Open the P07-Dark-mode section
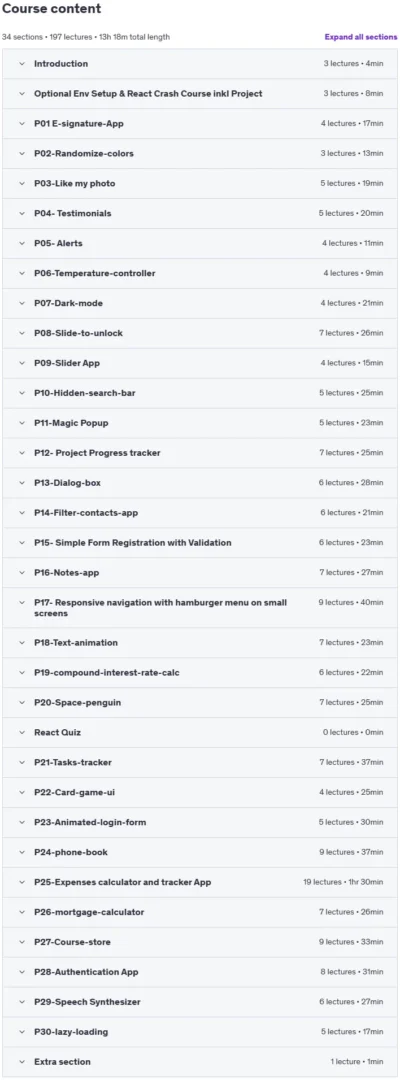400x1080 pixels. (200, 303)
